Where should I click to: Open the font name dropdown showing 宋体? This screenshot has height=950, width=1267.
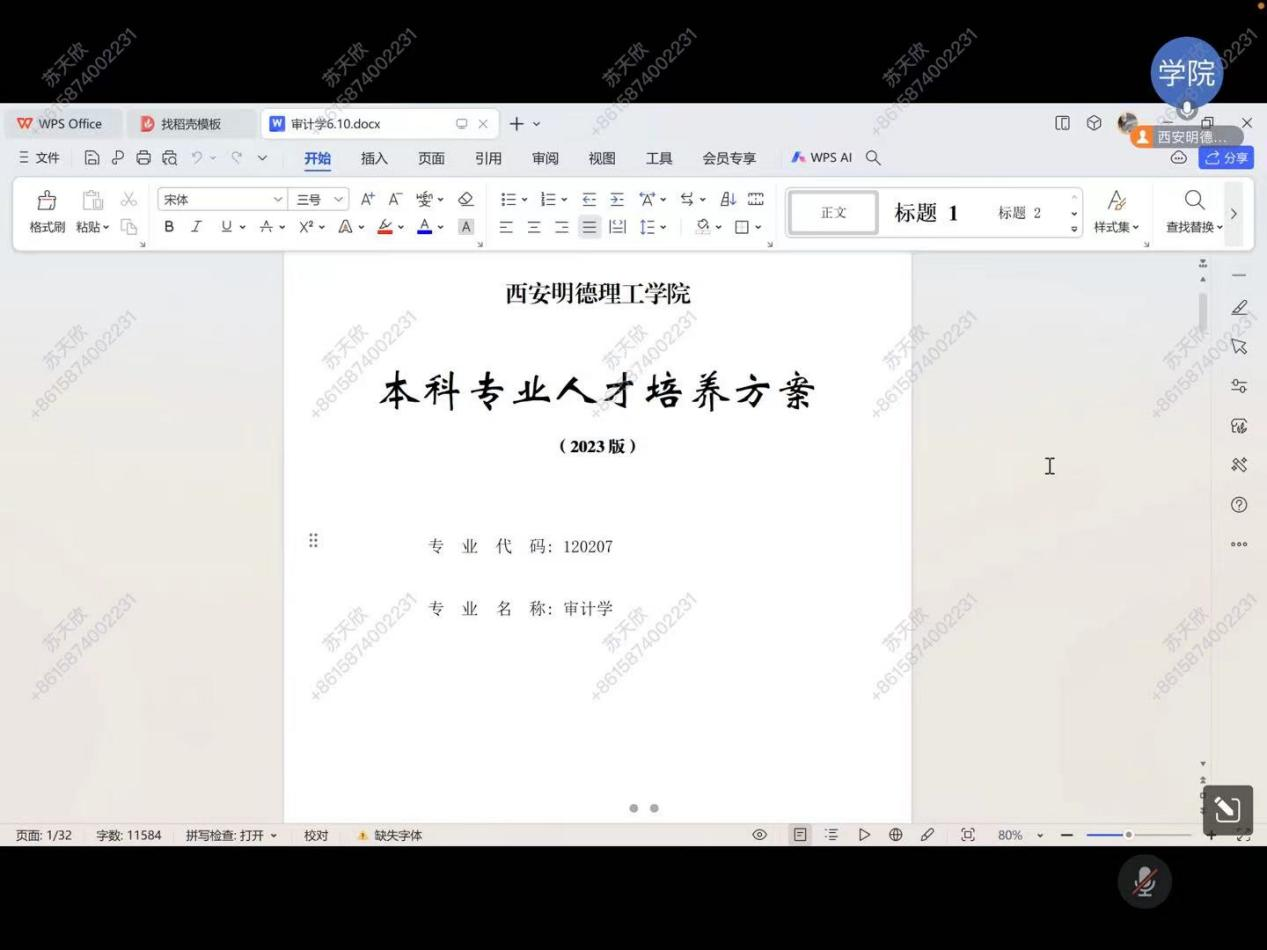[x=221, y=199]
